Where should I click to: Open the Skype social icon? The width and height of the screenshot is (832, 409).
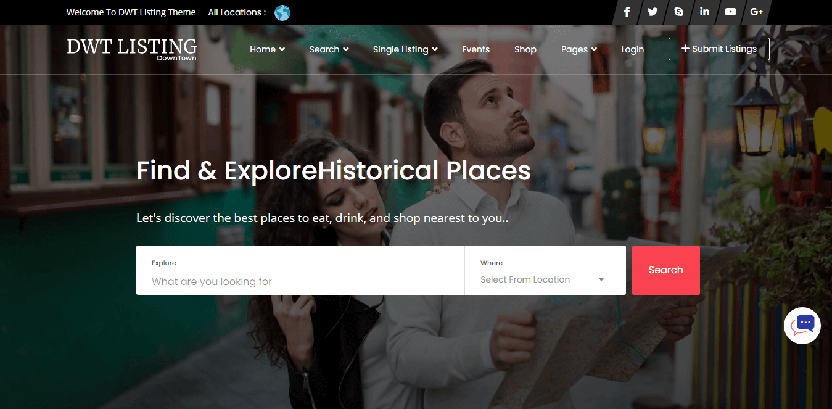coord(679,12)
